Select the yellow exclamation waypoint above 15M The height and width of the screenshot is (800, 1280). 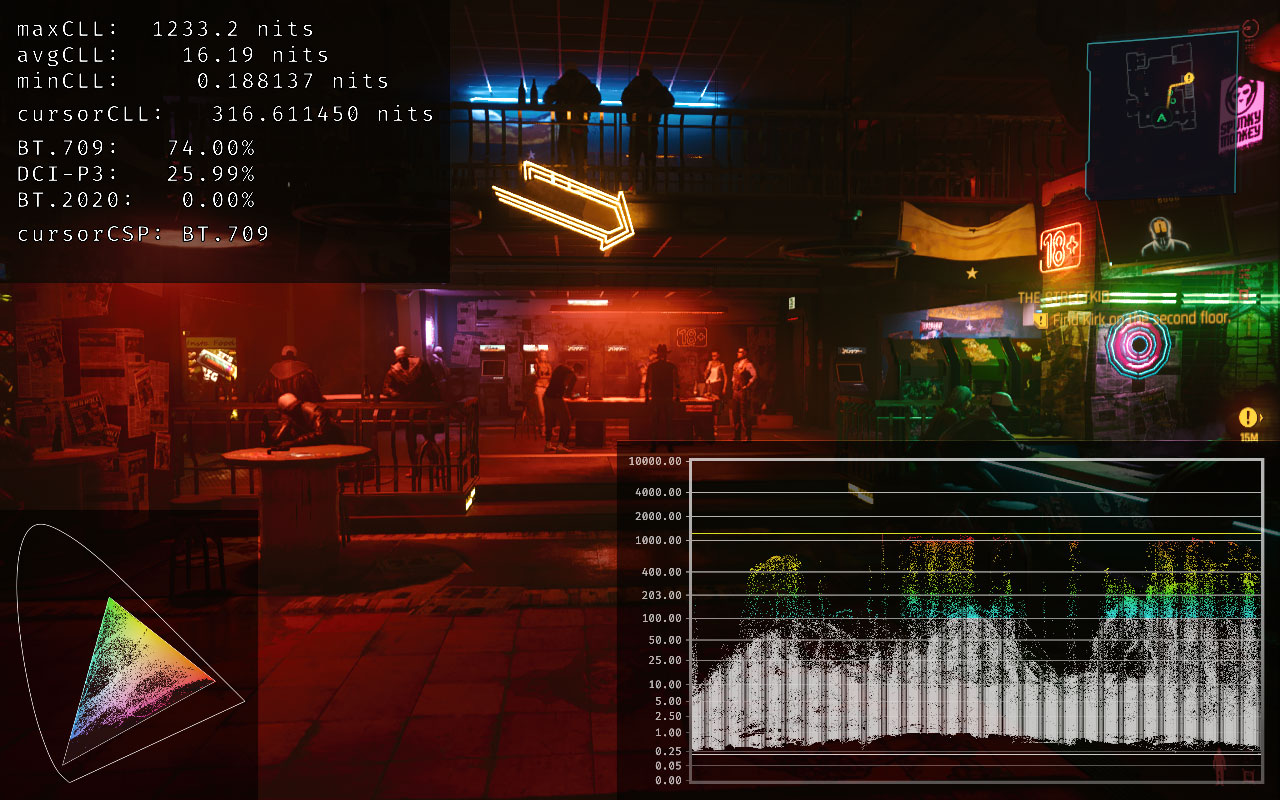point(1247,417)
